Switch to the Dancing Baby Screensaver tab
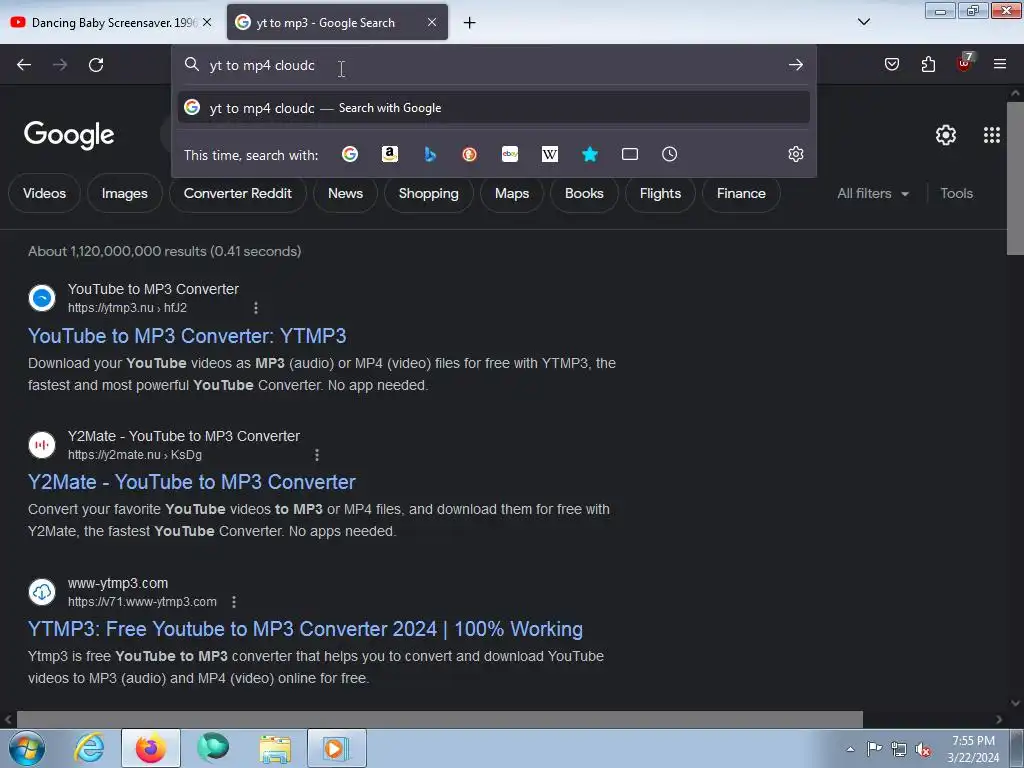The height and width of the screenshot is (768, 1024). coord(111,22)
